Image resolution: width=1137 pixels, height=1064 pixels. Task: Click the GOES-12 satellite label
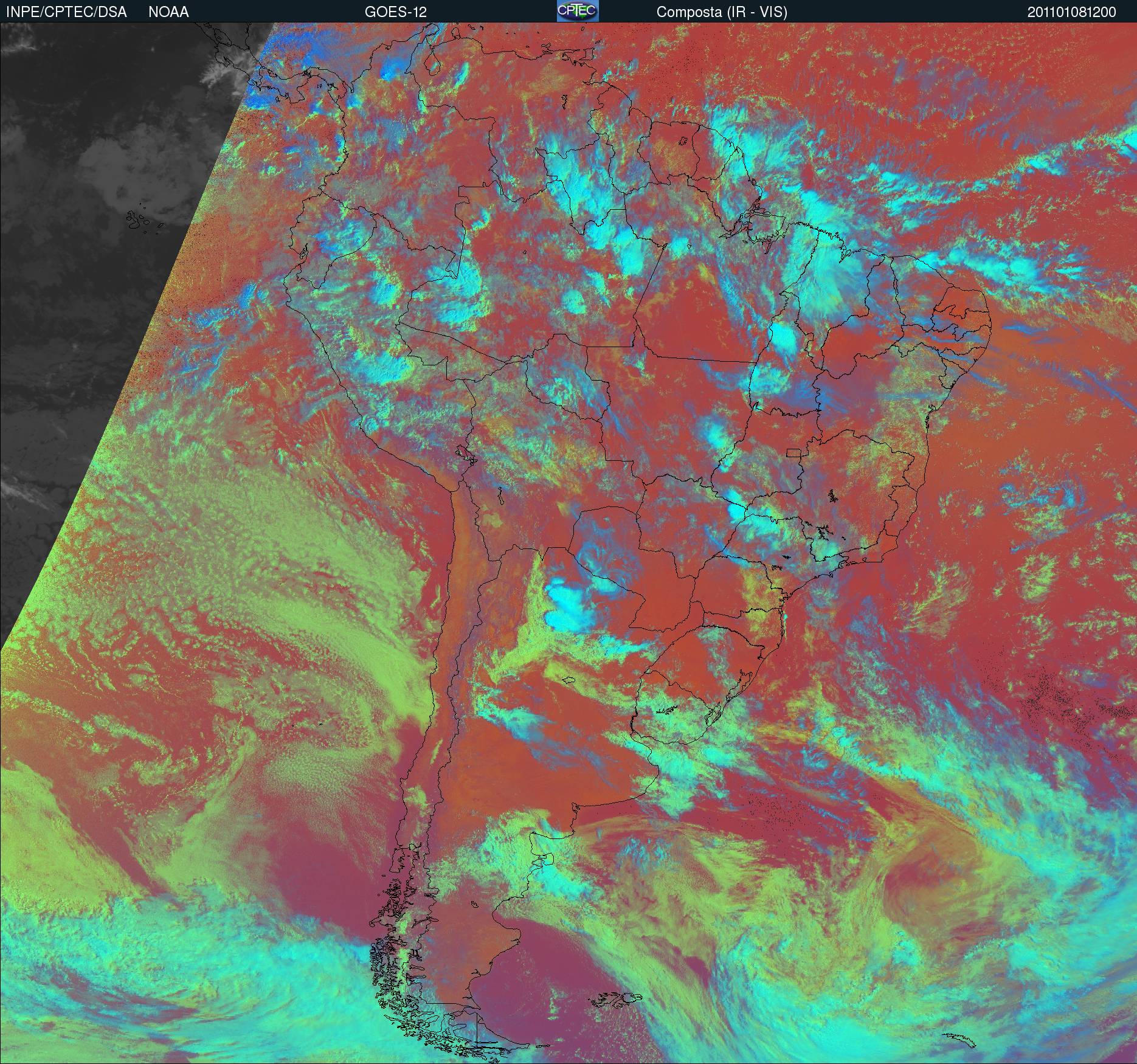[x=396, y=12]
